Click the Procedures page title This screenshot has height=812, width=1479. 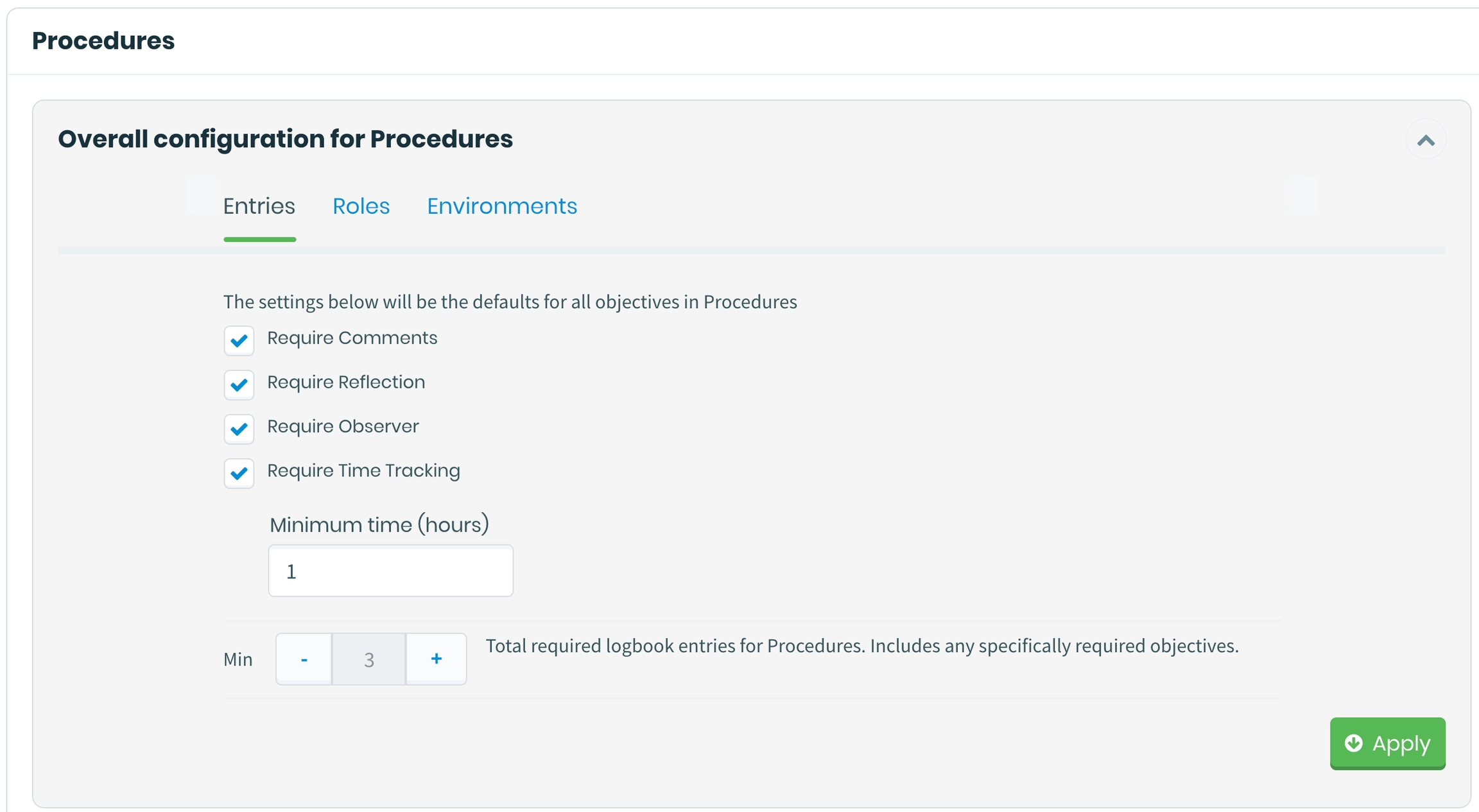point(103,41)
